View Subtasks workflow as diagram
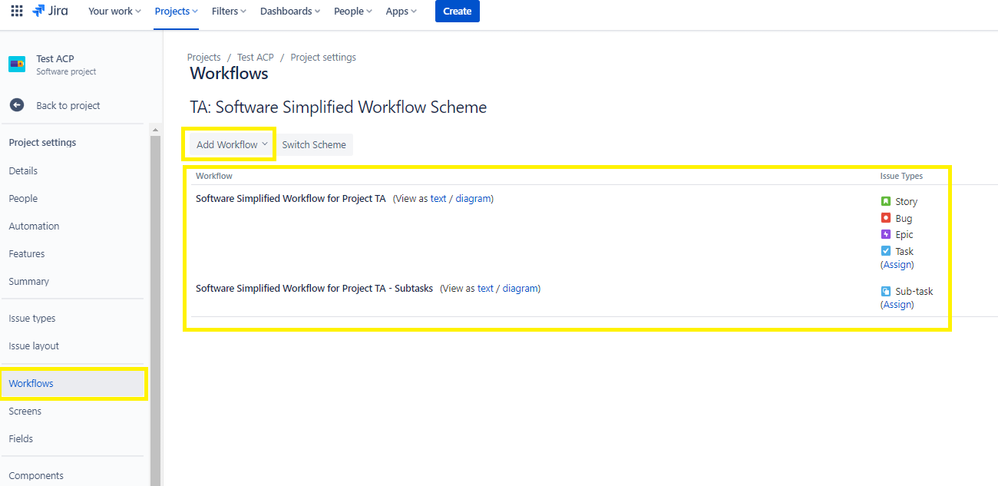Screen dimensions: 998x486 pos(520,288)
